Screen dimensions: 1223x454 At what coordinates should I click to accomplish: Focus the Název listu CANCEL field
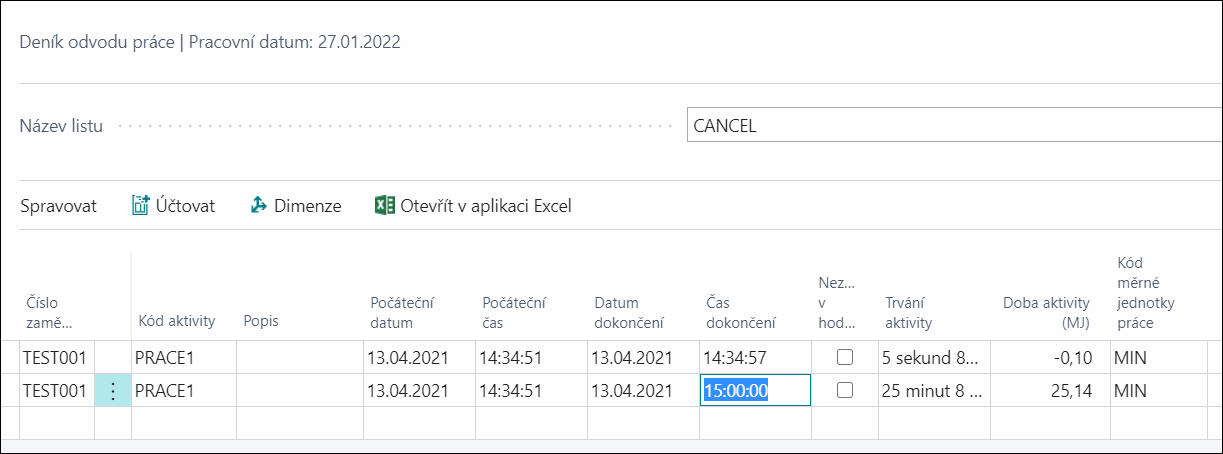[x=954, y=126]
